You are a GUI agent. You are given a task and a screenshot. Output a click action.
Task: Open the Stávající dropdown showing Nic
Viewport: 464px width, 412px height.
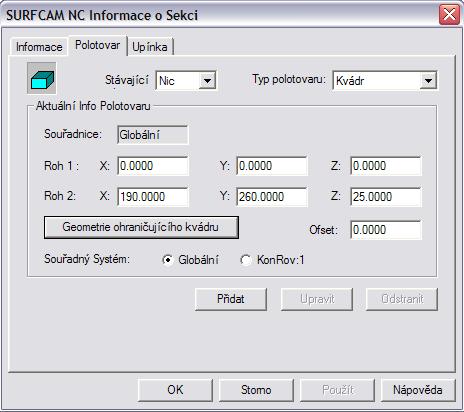(186, 80)
